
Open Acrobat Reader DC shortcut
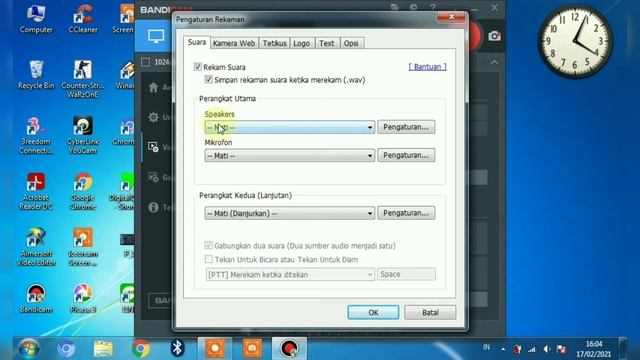click(x=36, y=191)
